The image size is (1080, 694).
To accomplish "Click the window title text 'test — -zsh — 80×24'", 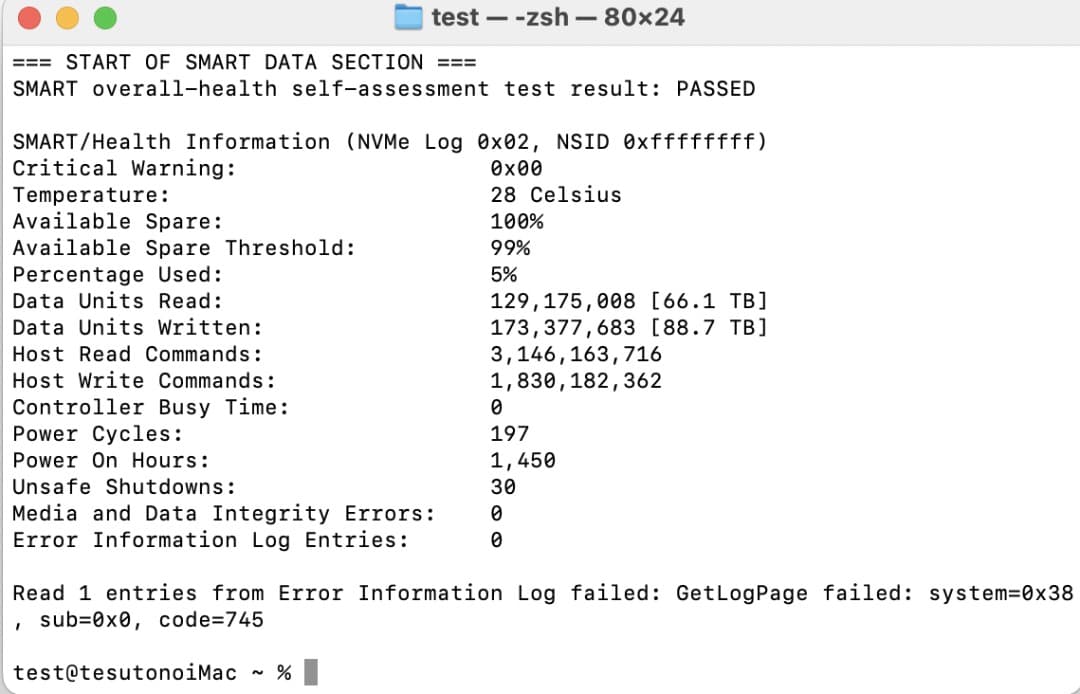I will (x=557, y=17).
